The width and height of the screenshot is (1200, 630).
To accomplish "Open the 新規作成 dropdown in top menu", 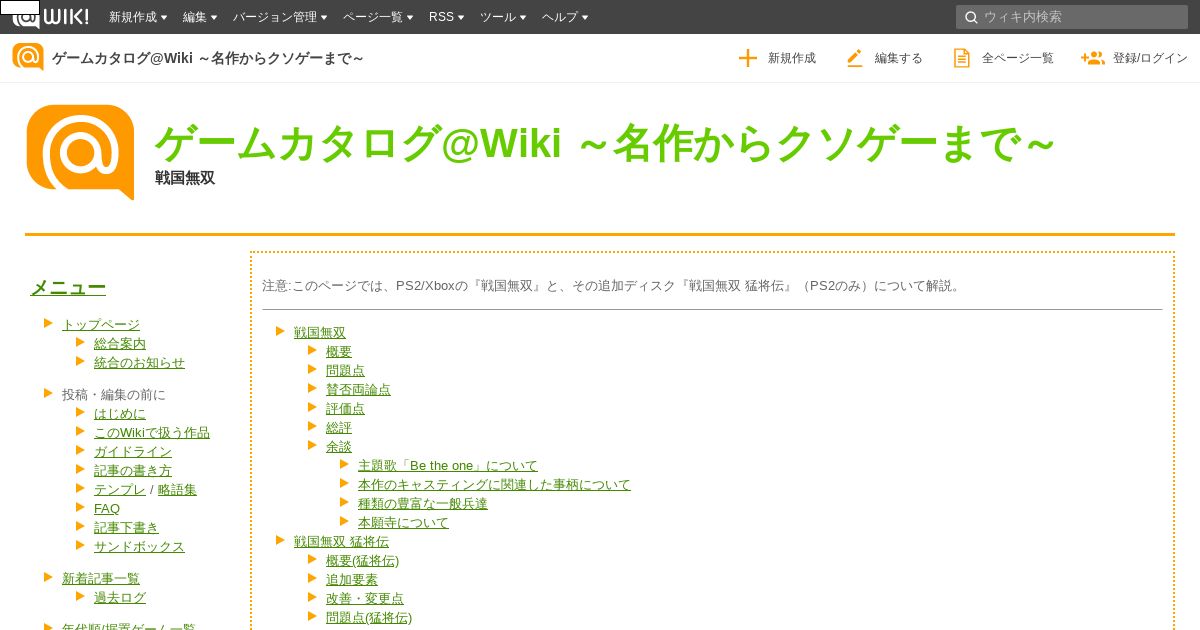I will point(138,17).
